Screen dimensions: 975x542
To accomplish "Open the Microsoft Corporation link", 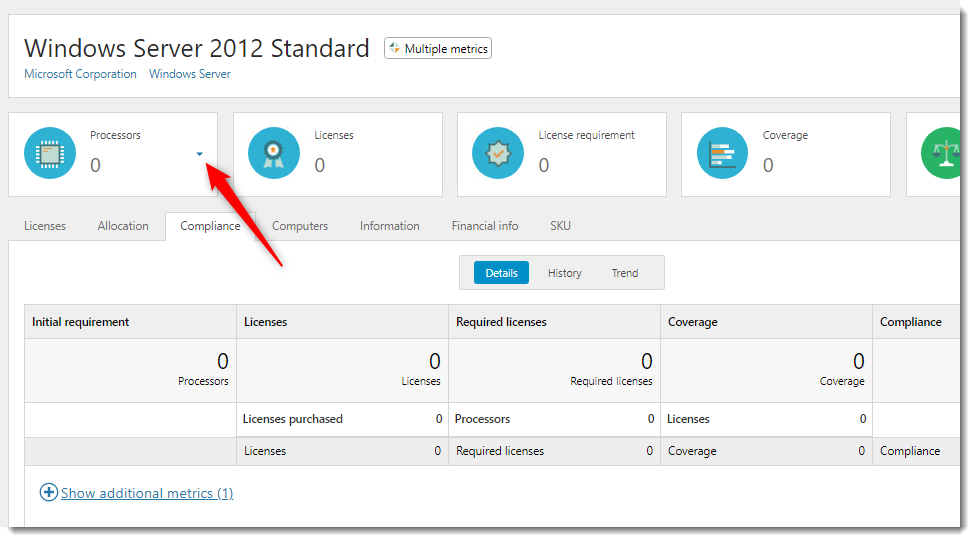I will point(80,74).
